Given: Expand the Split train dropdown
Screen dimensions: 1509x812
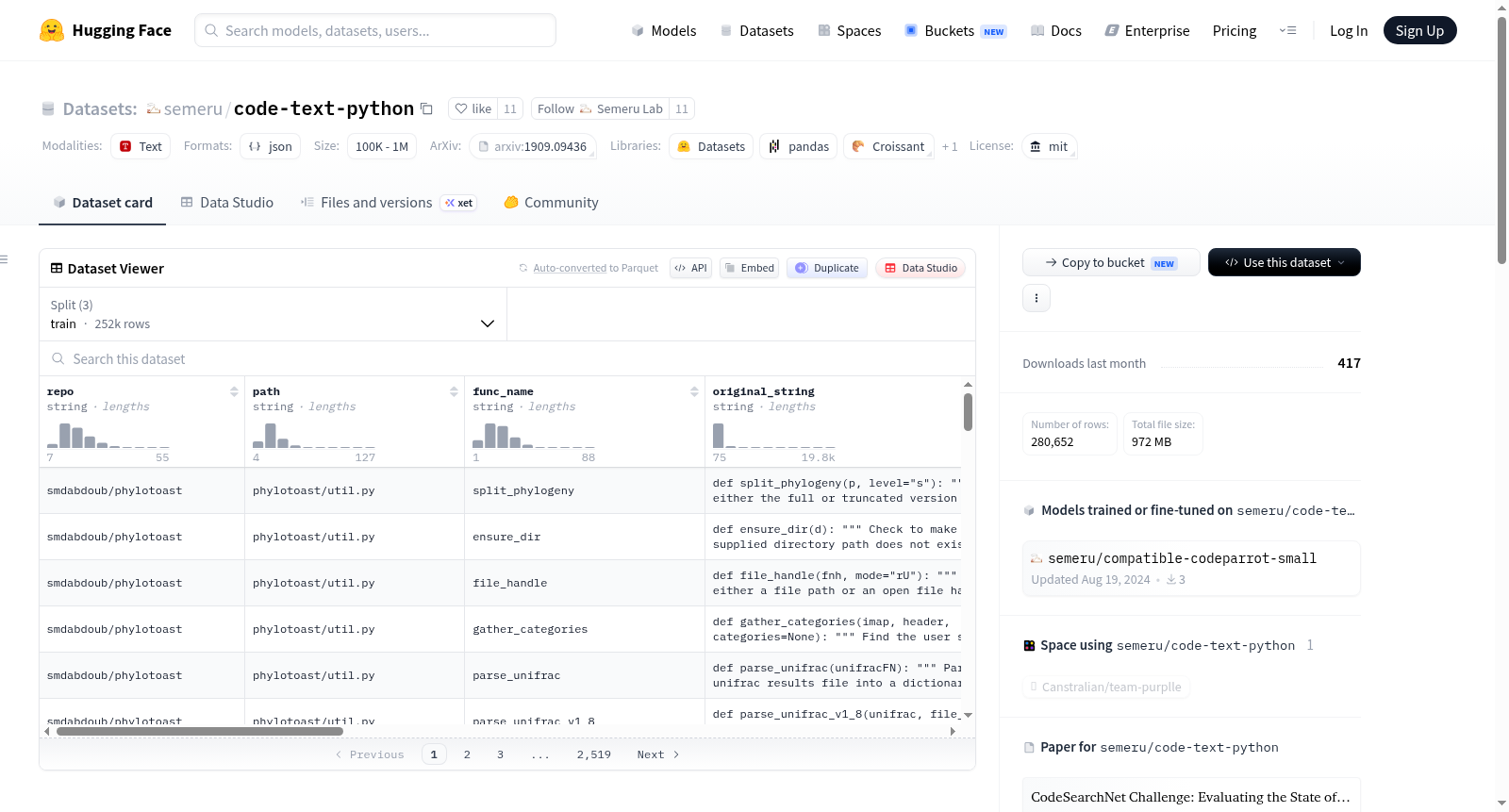Looking at the screenshot, I should 273,314.
